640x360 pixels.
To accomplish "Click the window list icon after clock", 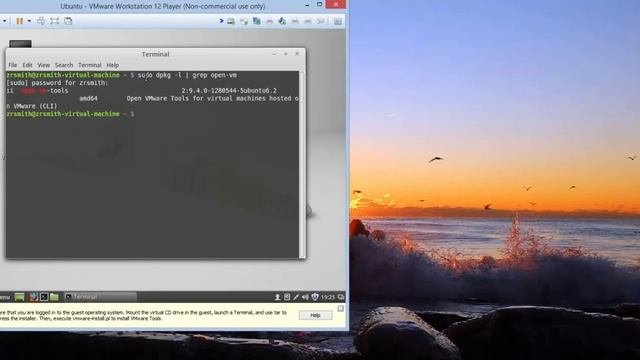I will (x=341, y=297).
